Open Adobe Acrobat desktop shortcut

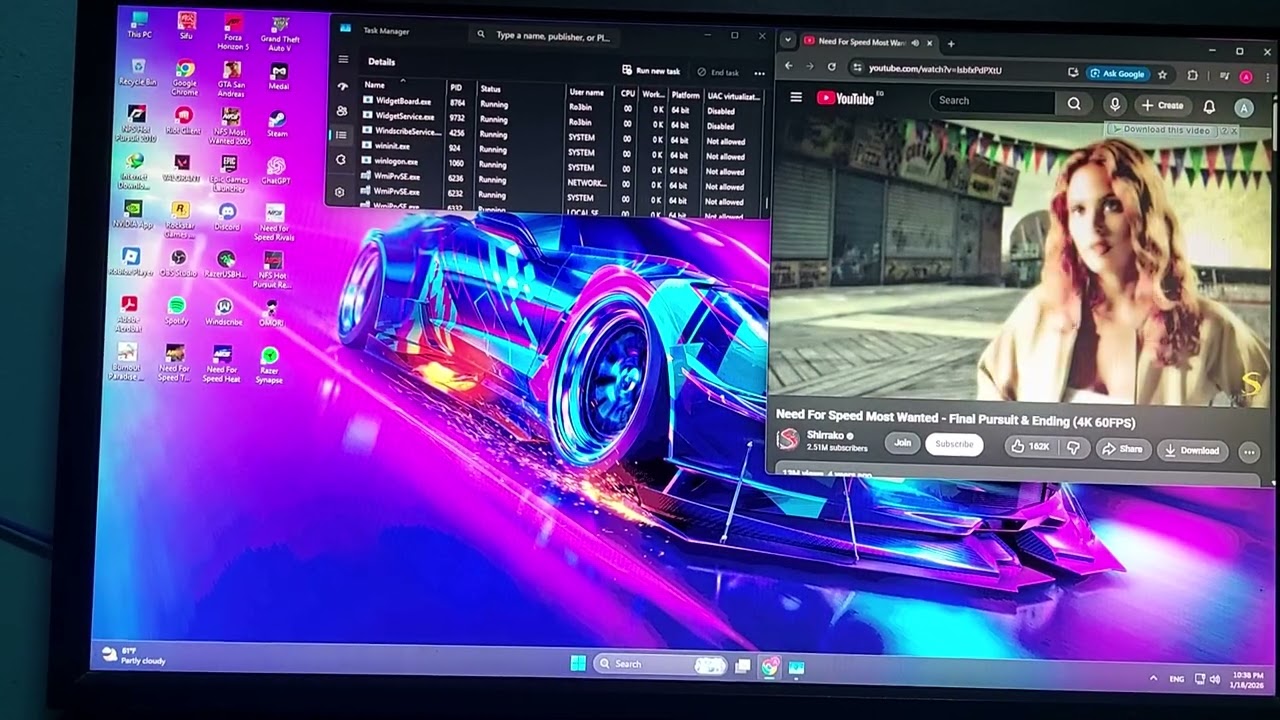tap(129, 313)
